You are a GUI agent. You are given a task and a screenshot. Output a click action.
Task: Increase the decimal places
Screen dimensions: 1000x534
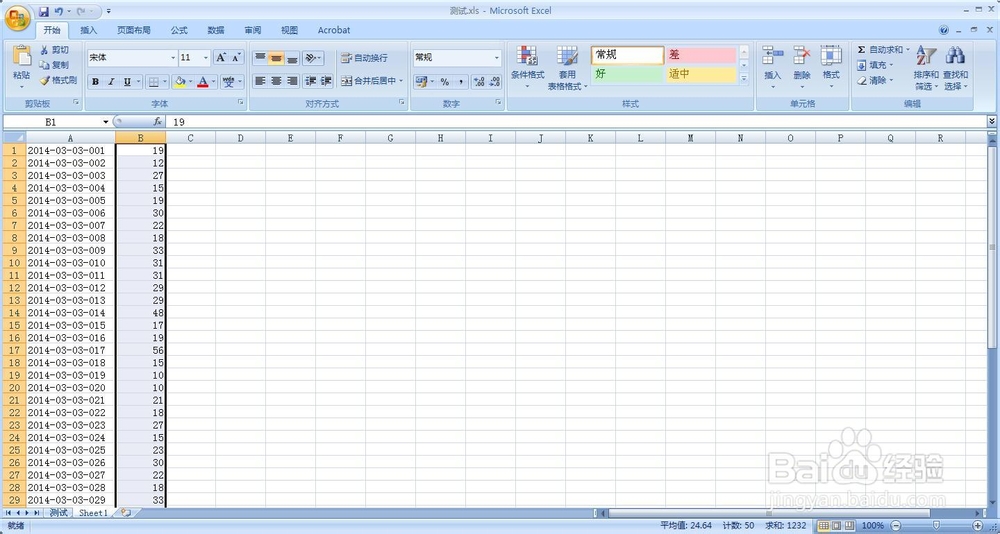click(x=479, y=82)
